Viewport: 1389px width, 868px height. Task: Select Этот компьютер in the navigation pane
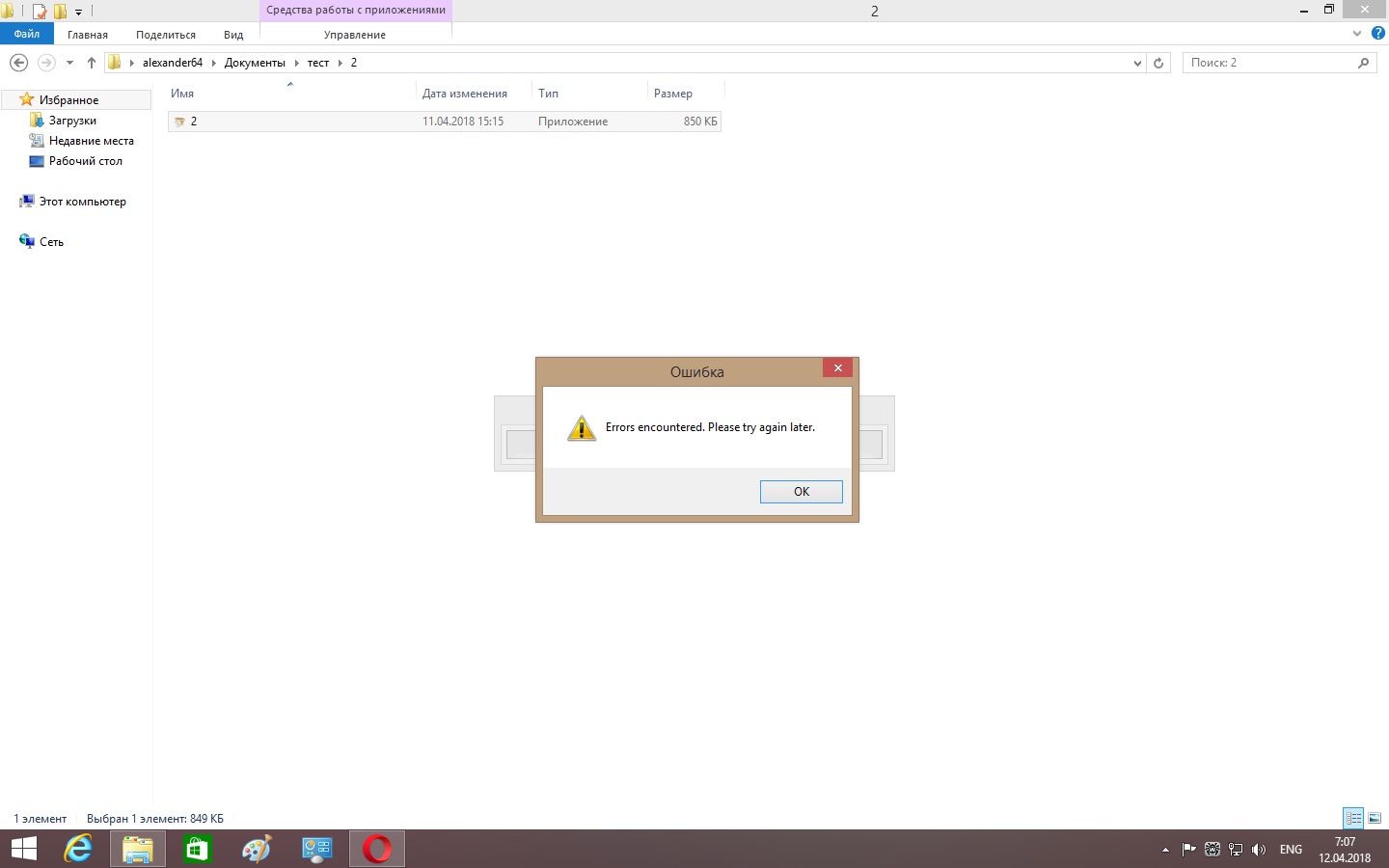(82, 202)
